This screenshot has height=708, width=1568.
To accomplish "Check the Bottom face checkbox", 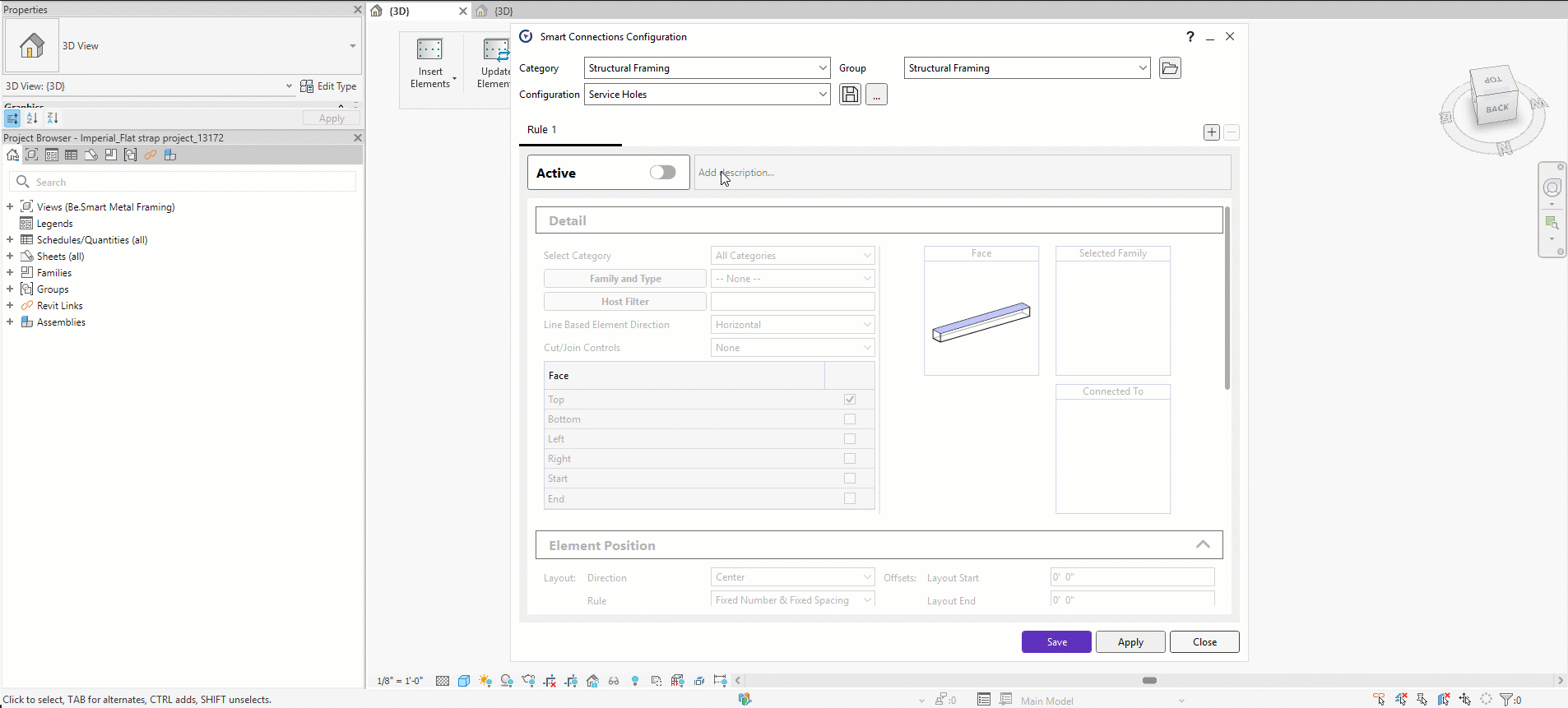I will coord(850,419).
